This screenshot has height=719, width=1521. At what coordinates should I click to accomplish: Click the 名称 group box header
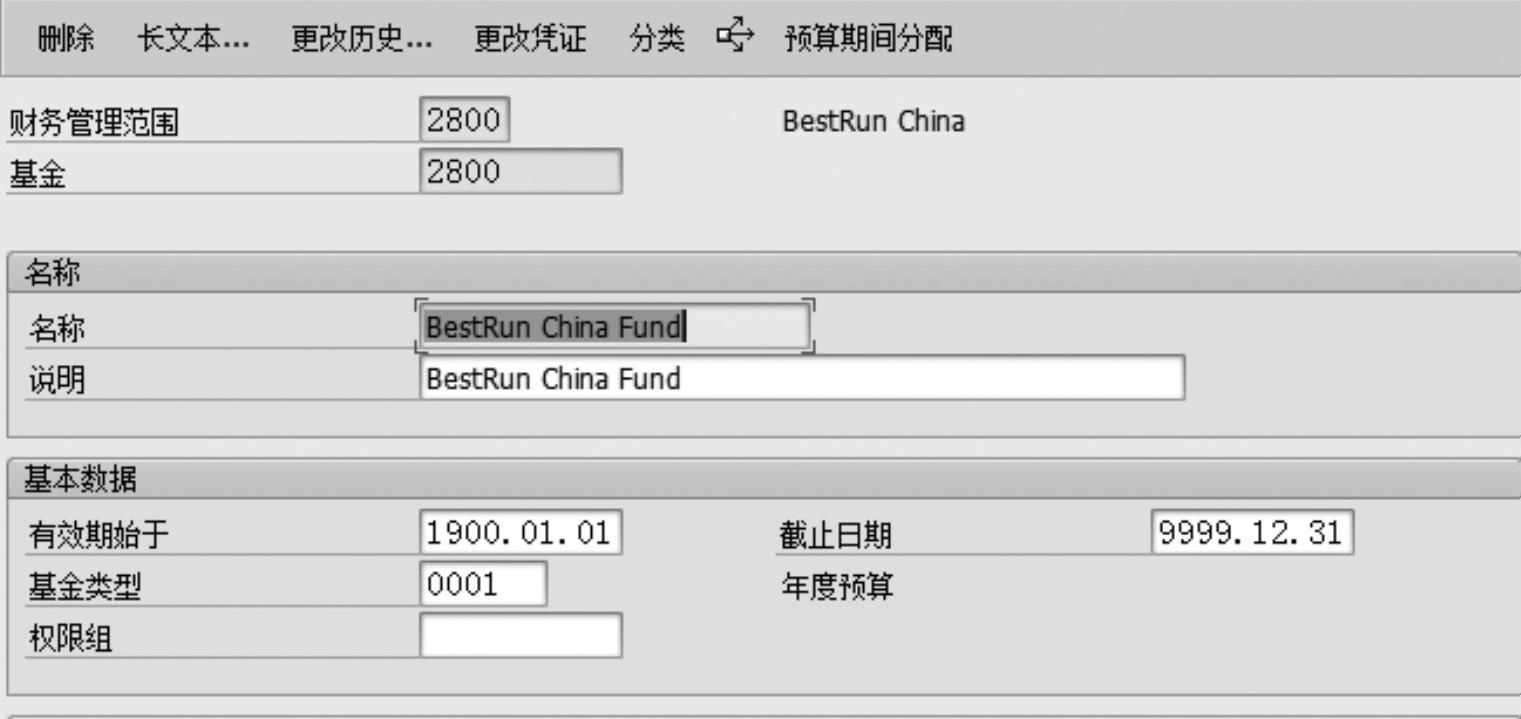(54, 273)
